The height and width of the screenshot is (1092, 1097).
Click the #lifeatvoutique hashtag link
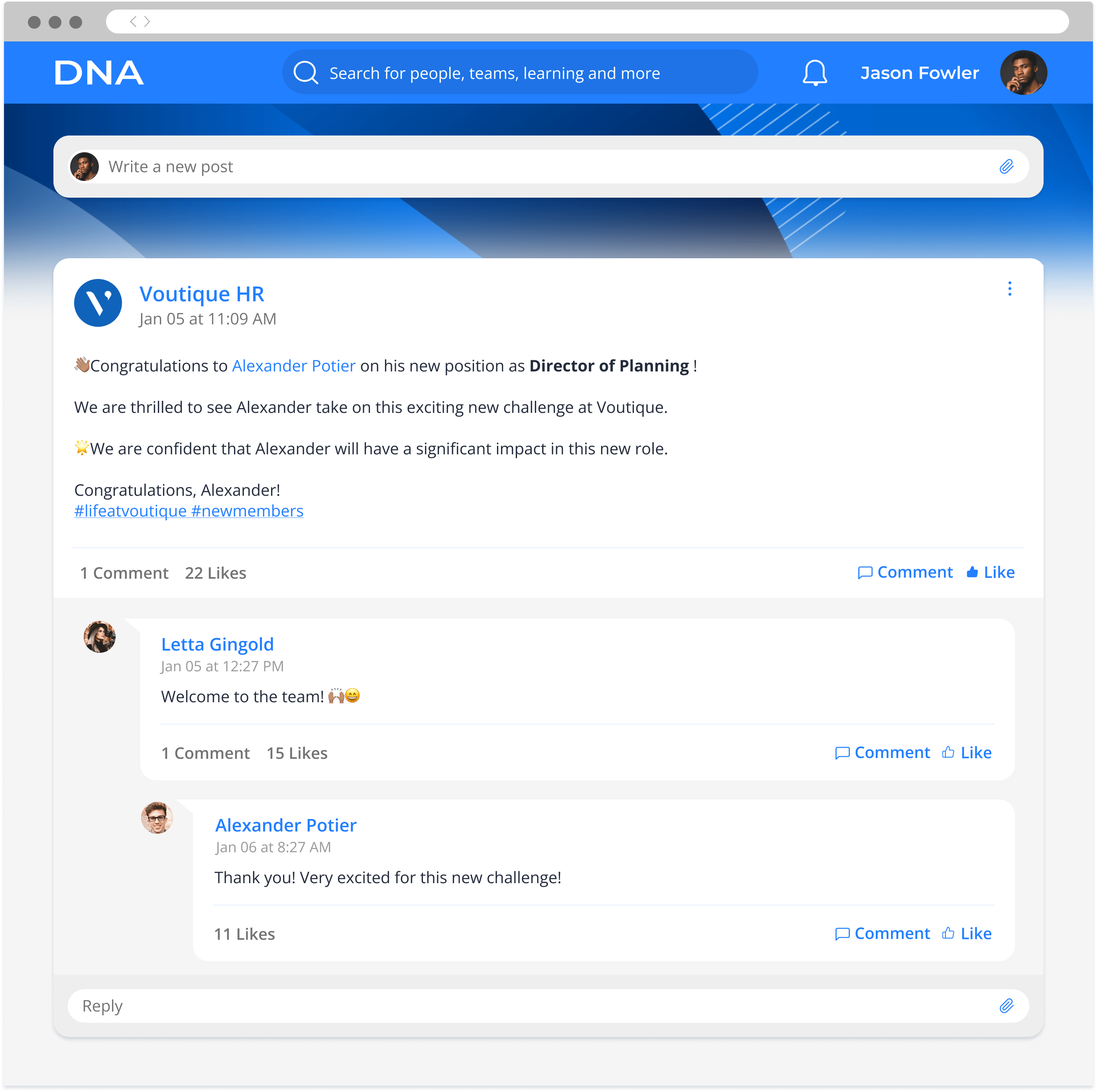(128, 510)
